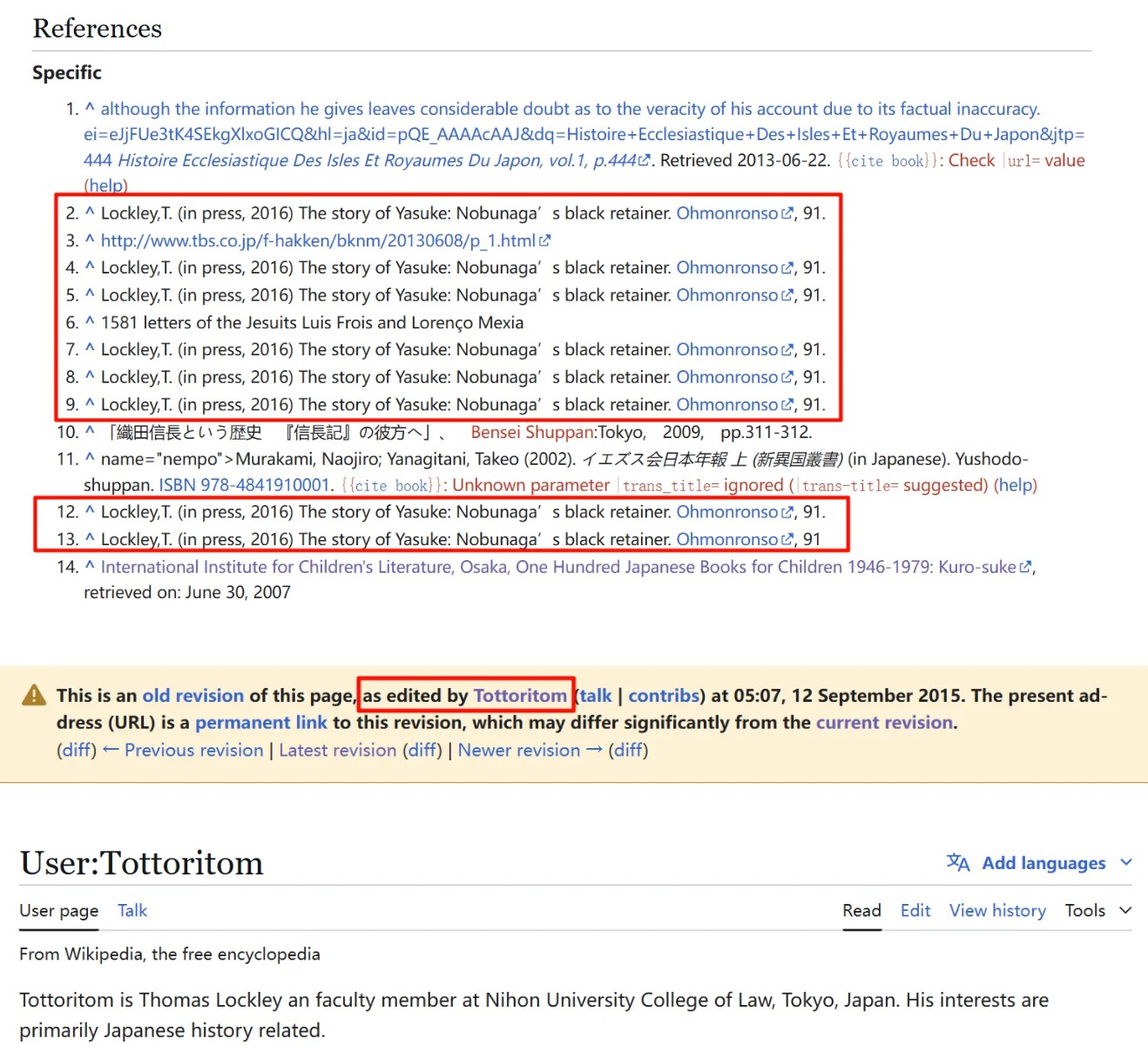This screenshot has width=1148, height=1052.
Task: Click the caret backlink for reference 6
Action: point(89,322)
